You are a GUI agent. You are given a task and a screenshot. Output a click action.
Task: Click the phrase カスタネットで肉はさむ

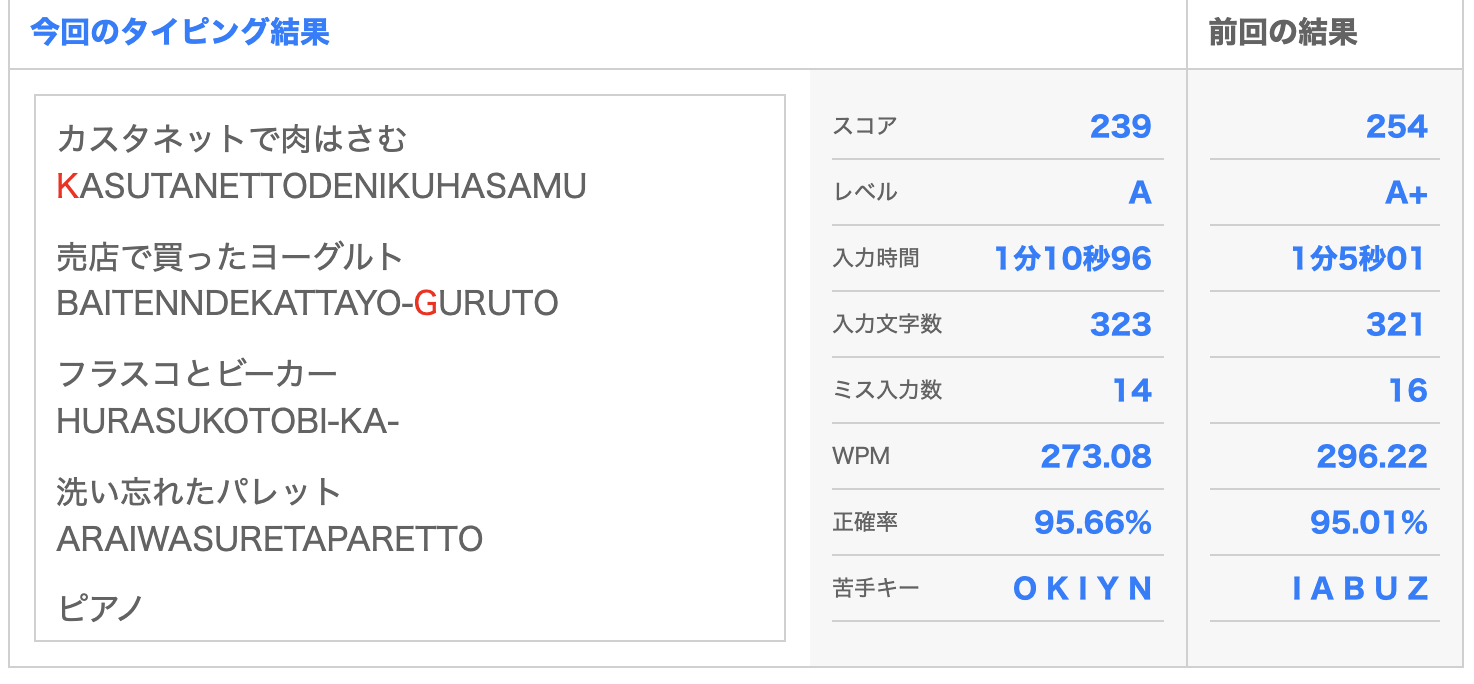(232, 139)
